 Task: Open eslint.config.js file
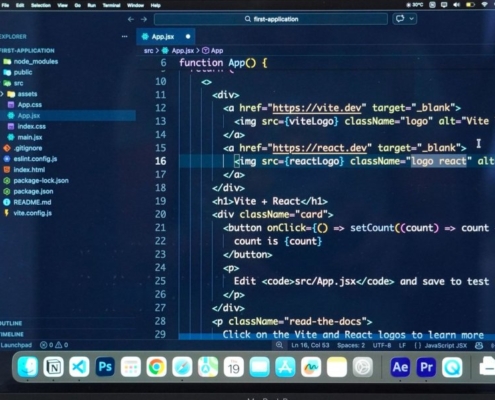point(35,159)
